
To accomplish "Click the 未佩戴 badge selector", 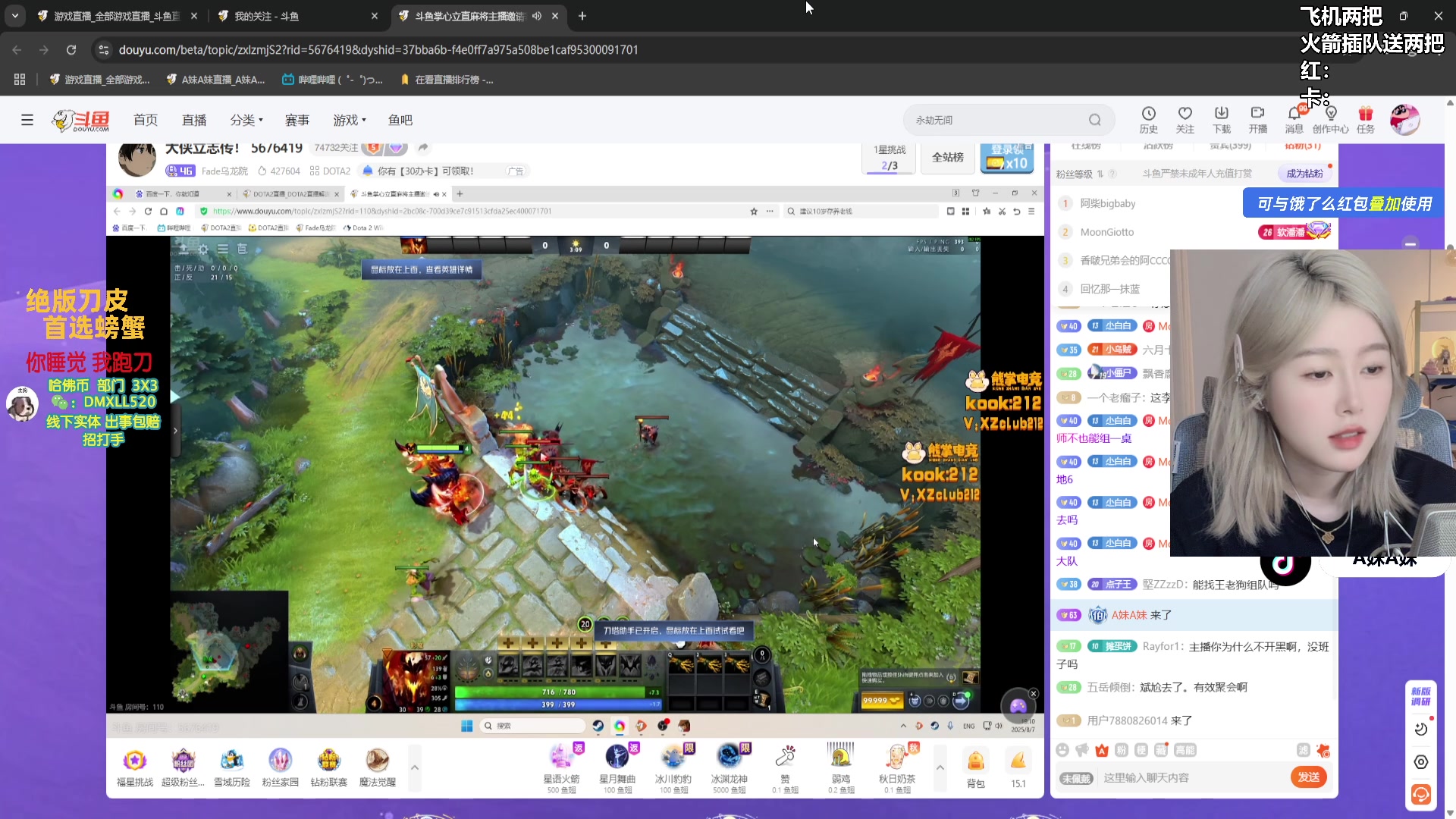I will (1076, 778).
